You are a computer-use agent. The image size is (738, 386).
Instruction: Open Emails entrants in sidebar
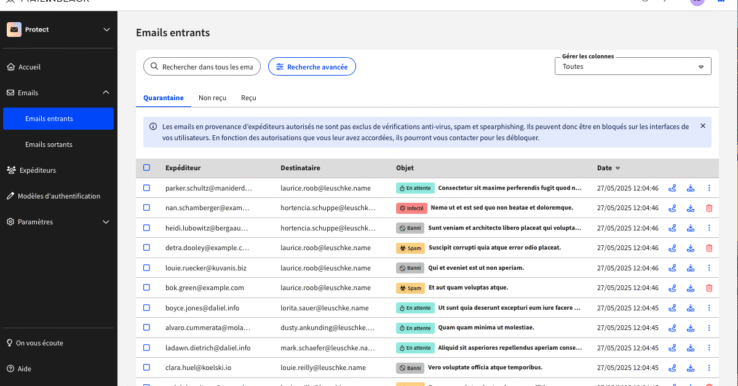point(58,119)
